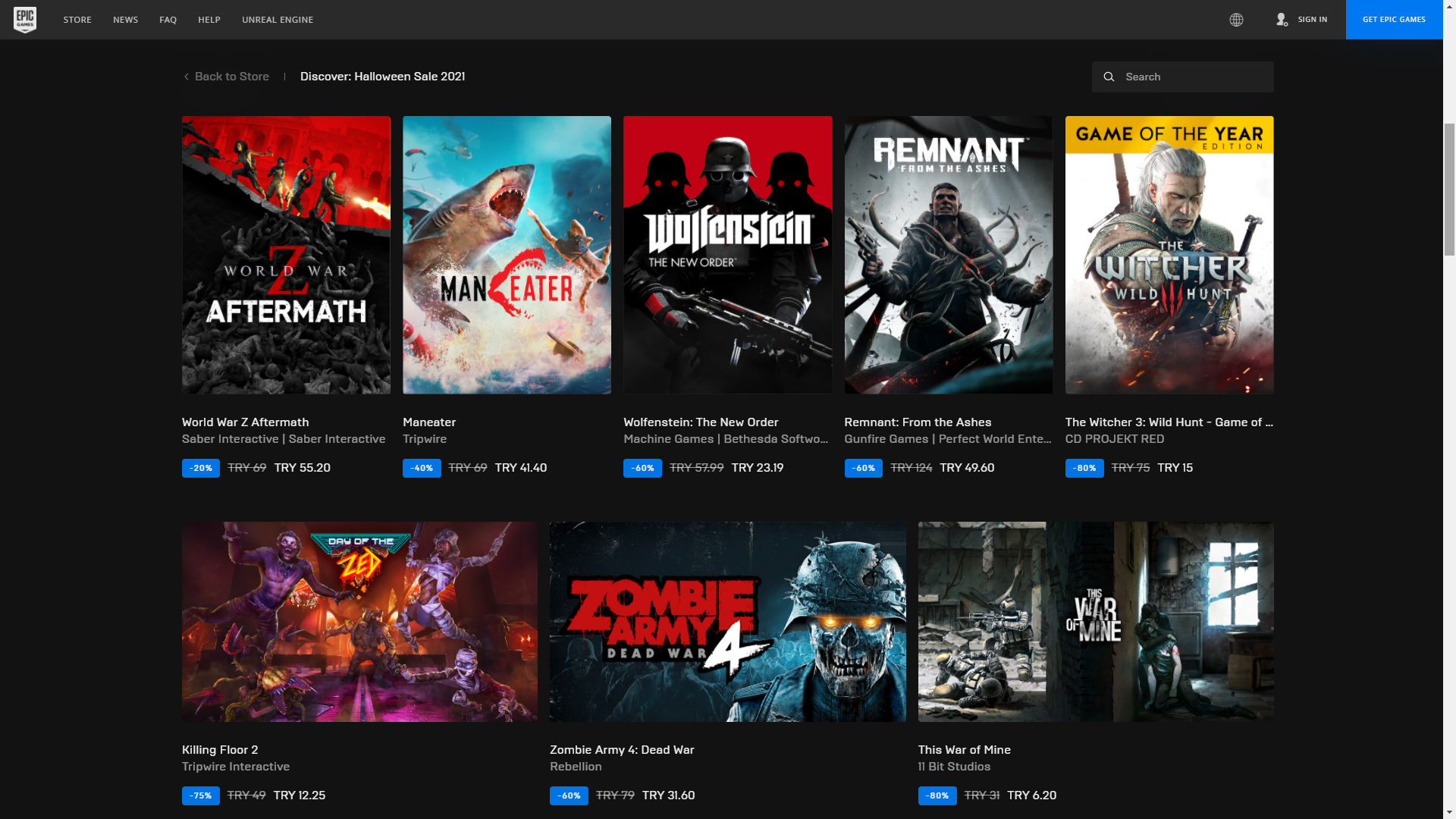Click the Back to Store link
Image resolution: width=1456 pixels, height=819 pixels.
[x=231, y=76]
